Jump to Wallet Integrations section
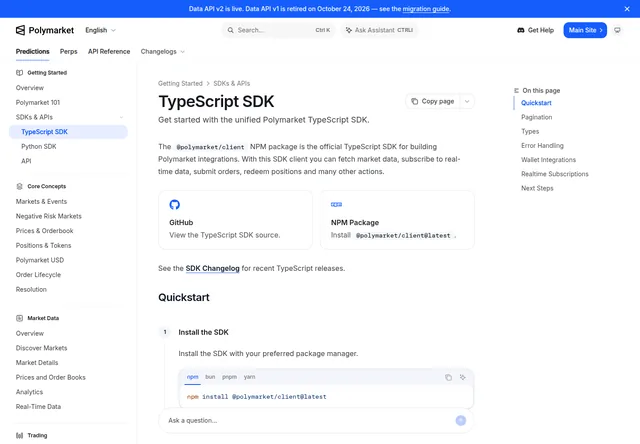Viewport: 640px width, 444px height. [x=548, y=160]
